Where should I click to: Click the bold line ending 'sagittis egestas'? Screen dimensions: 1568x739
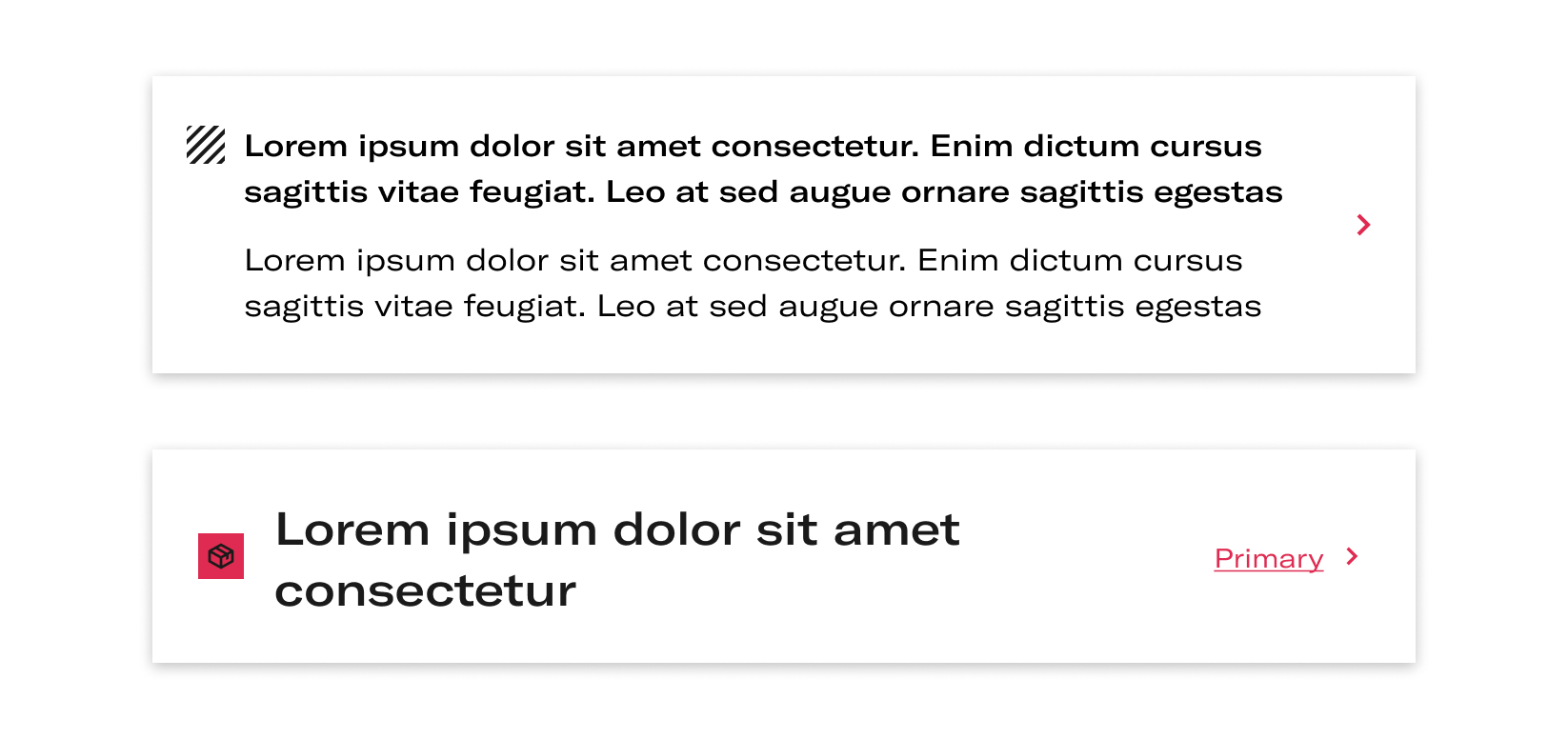tap(763, 192)
